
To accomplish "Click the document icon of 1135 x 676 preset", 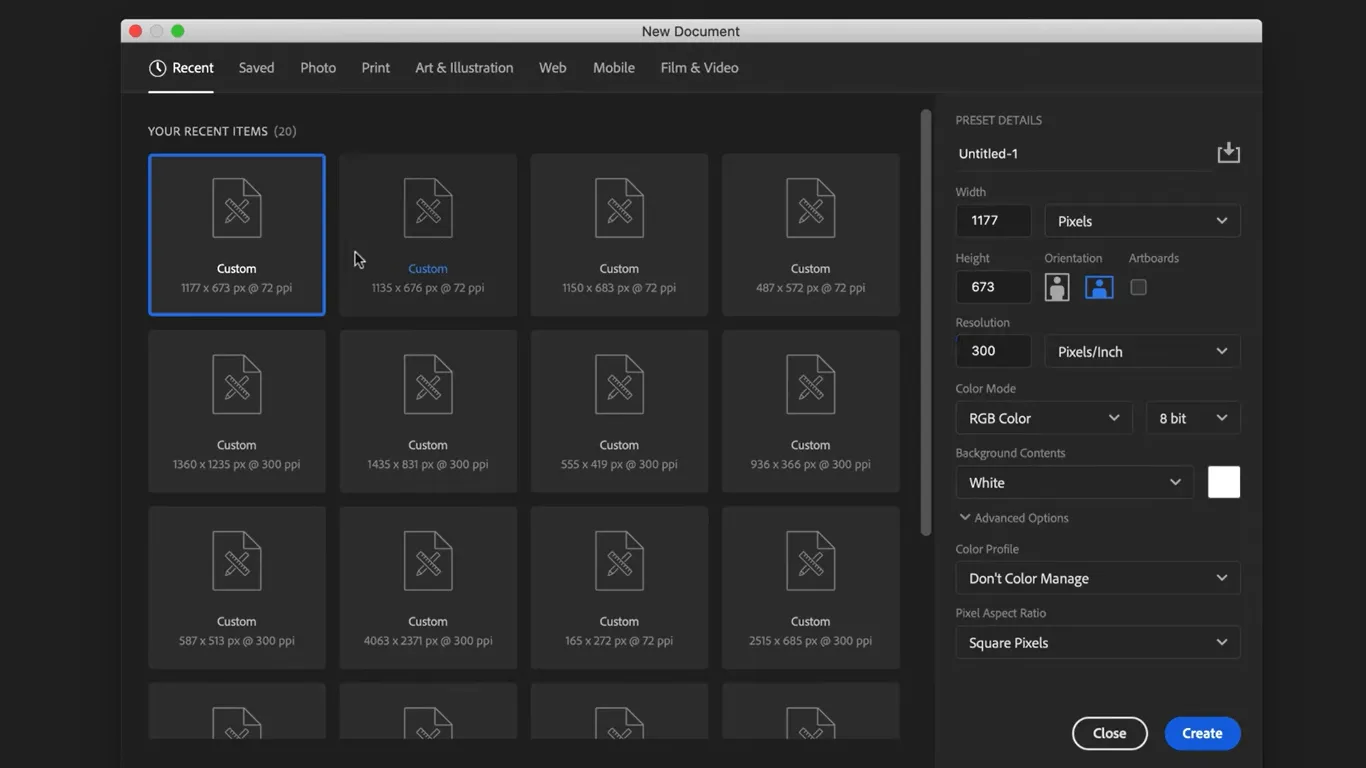I will 428,208.
